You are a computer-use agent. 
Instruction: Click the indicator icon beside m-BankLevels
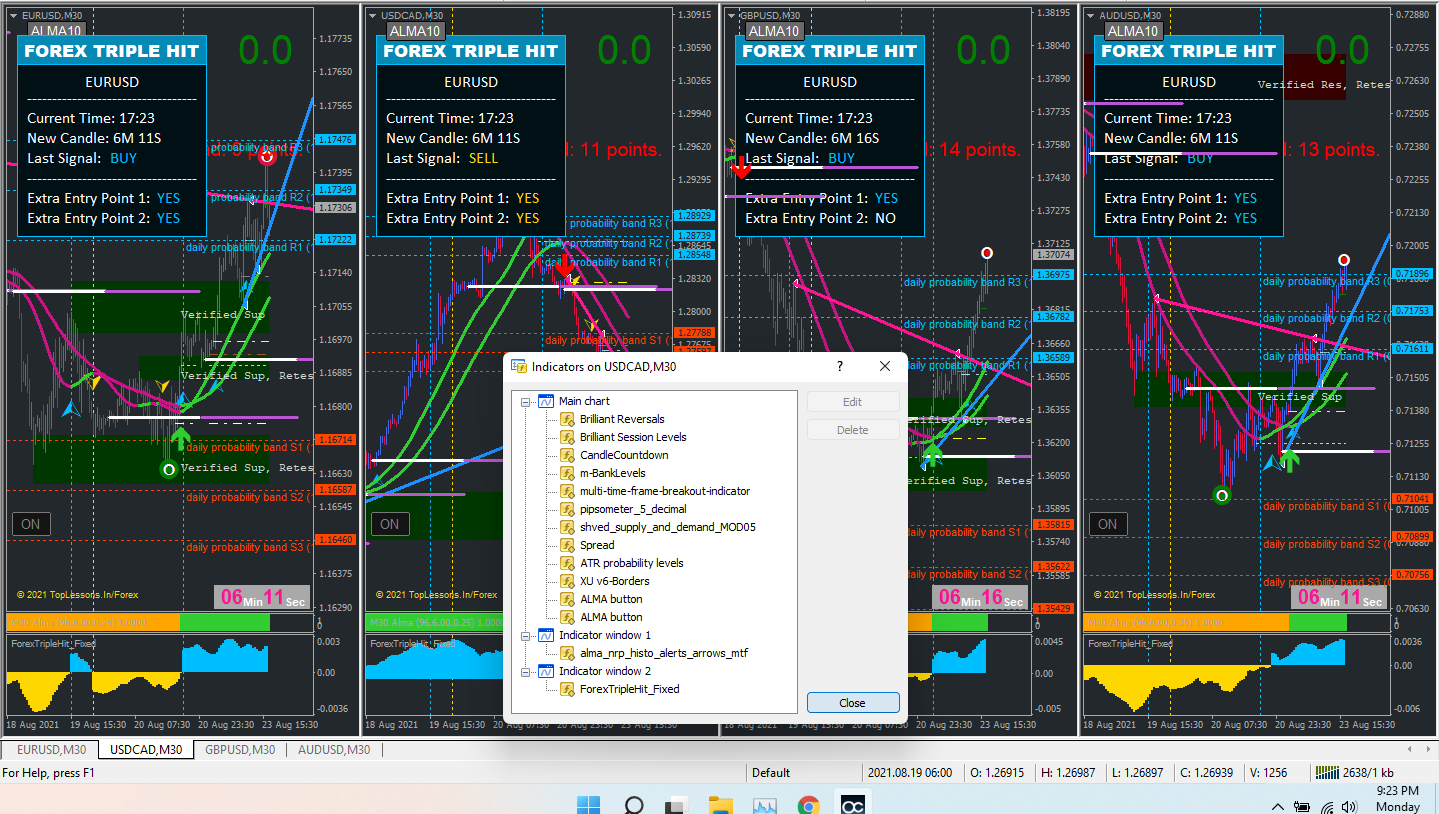click(x=566, y=473)
